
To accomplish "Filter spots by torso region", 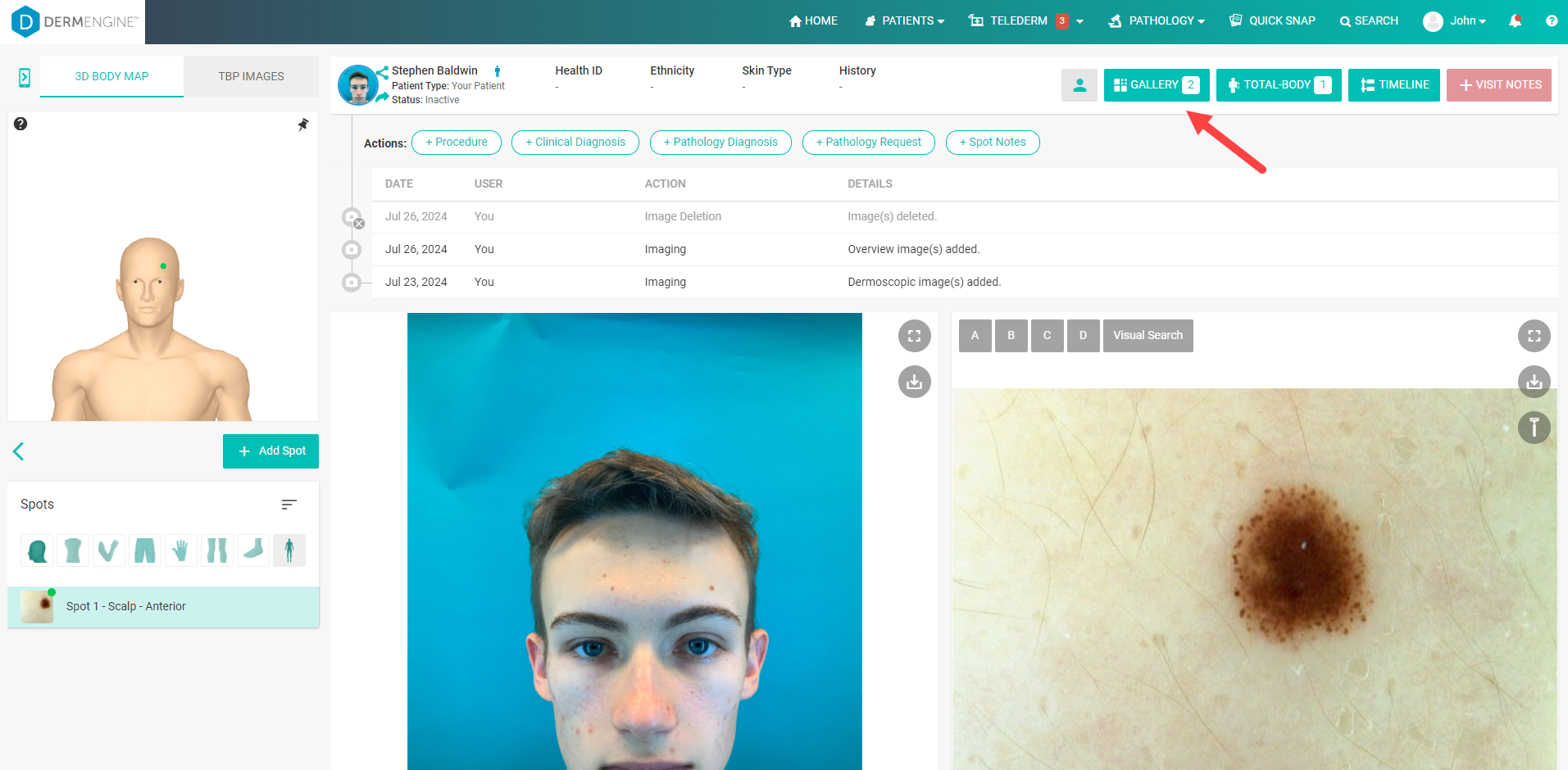I will (73, 550).
